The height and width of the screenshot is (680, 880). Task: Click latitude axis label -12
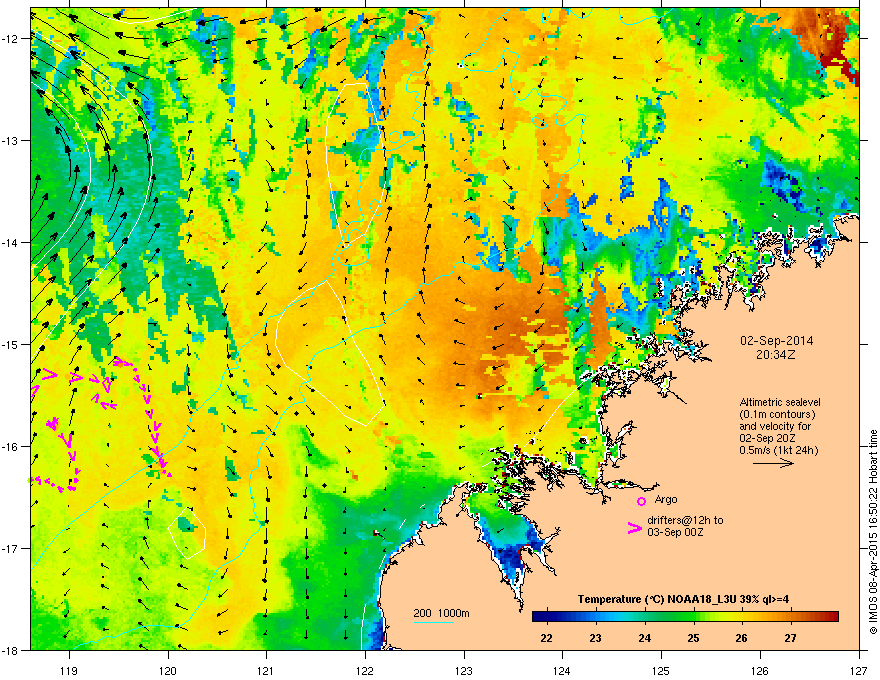(10, 39)
